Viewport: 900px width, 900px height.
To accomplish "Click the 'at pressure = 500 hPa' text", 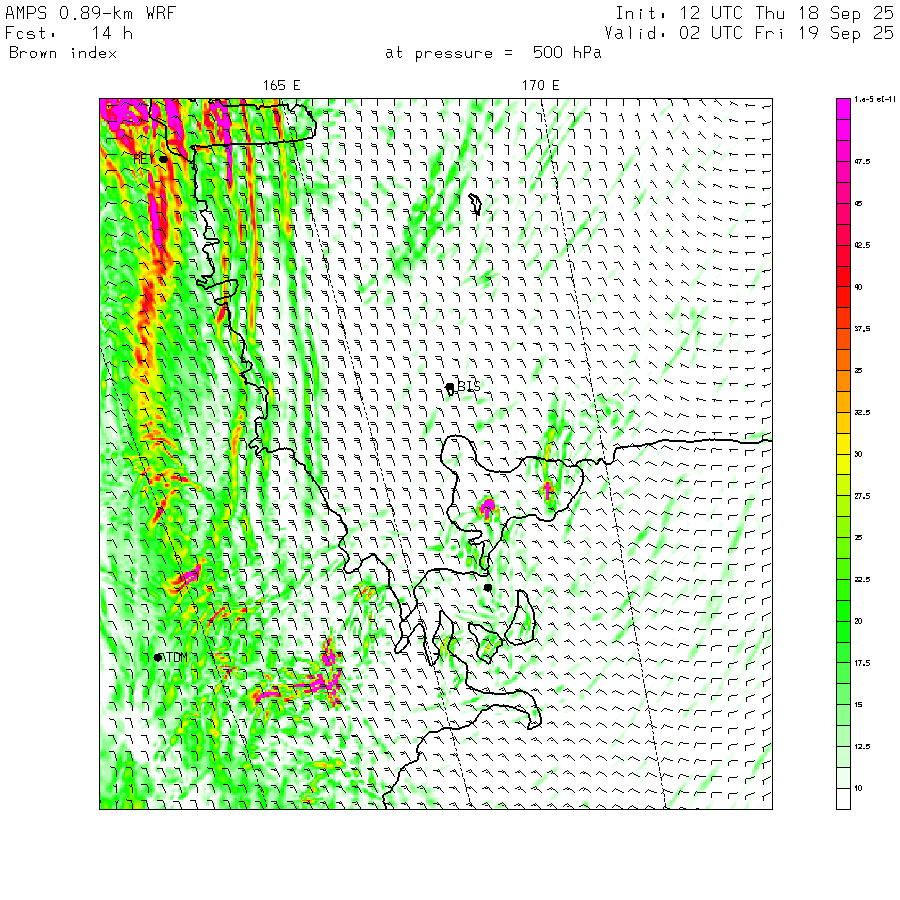I will (x=493, y=53).
